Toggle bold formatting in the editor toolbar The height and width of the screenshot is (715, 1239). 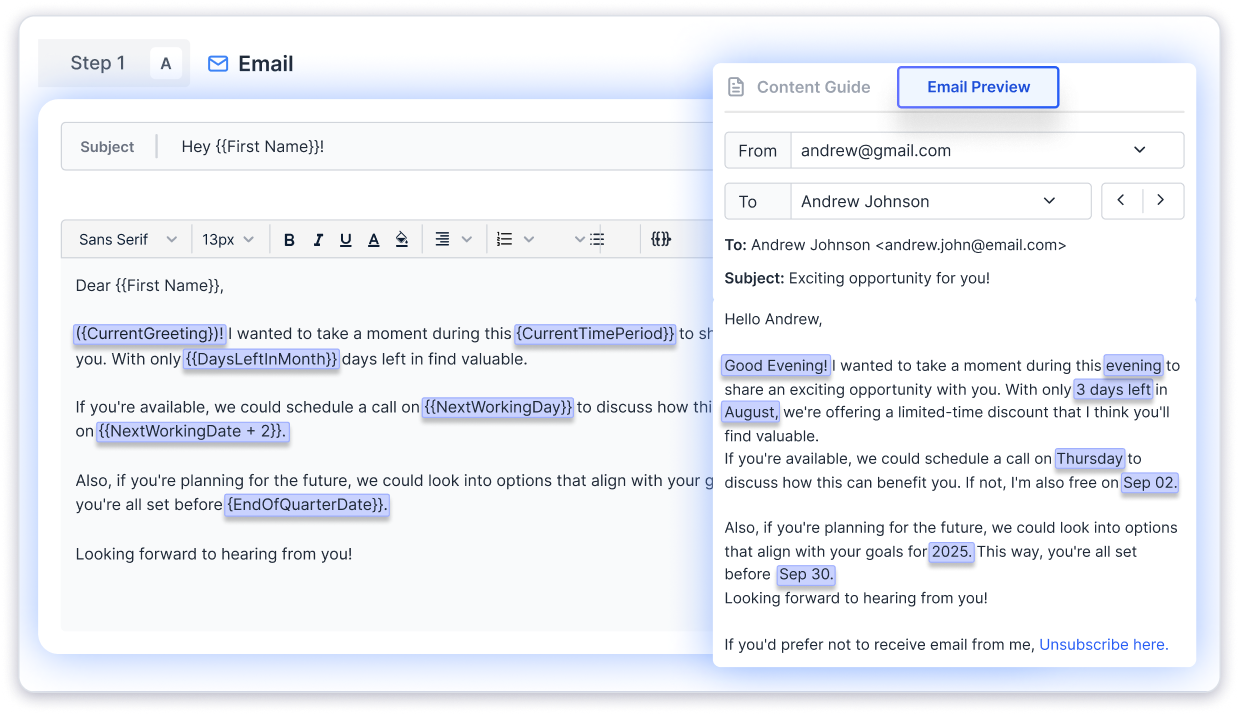tap(289, 240)
